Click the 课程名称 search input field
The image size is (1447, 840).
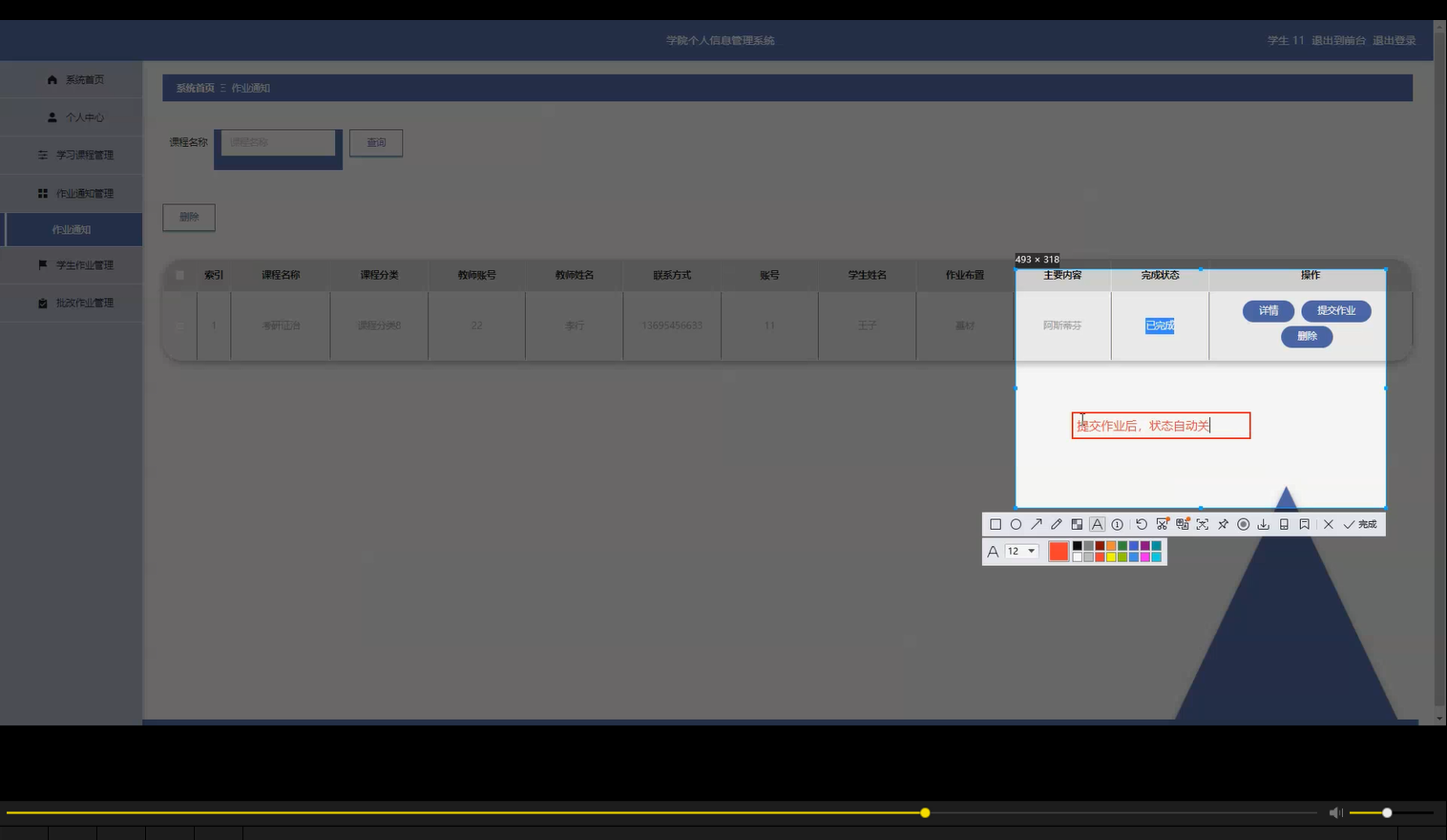coord(278,143)
